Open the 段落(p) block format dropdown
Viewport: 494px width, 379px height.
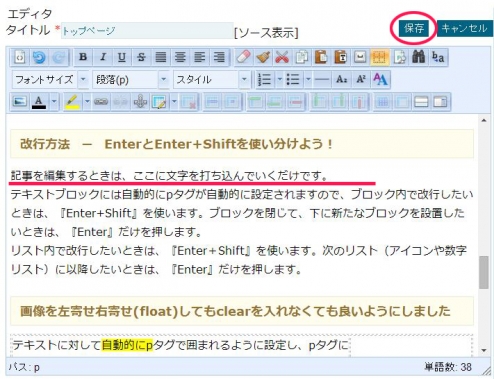tap(131, 79)
